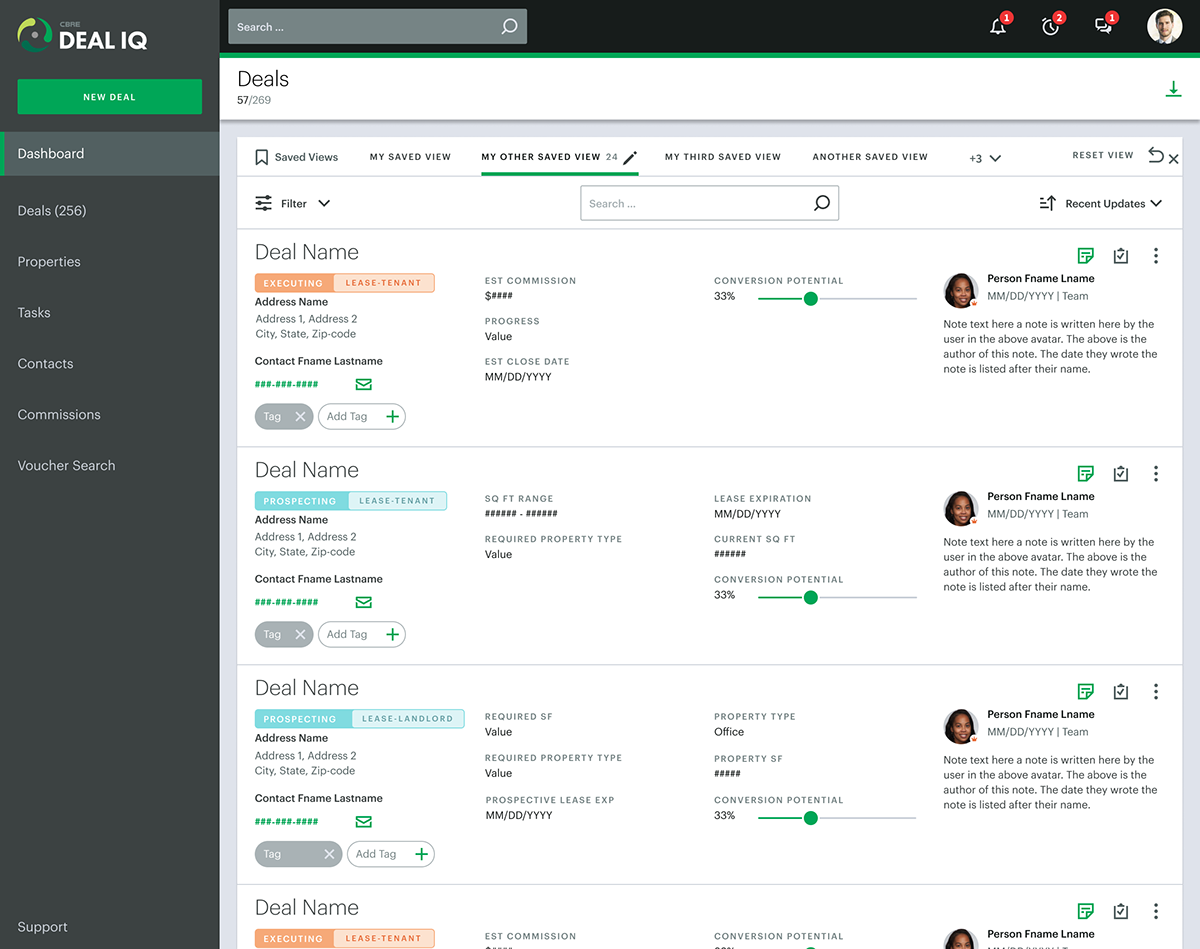Open kebab menu on Prospecting Lease-Tenant deal
Image resolution: width=1200 pixels, height=949 pixels.
1156,474
